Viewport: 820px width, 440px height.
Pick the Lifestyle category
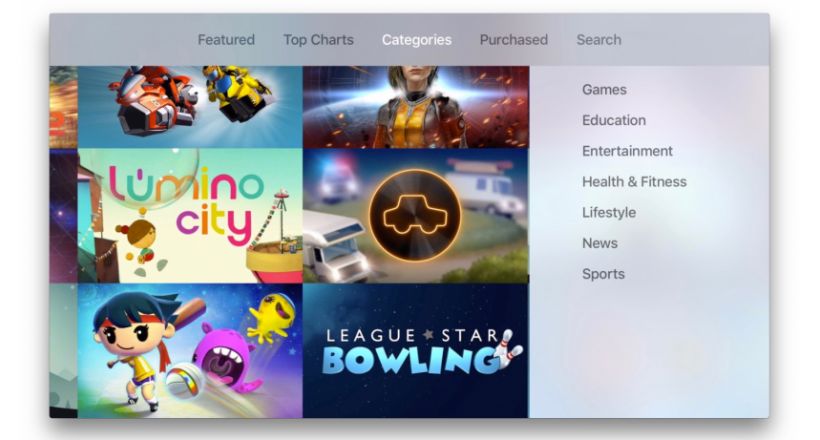click(x=609, y=212)
